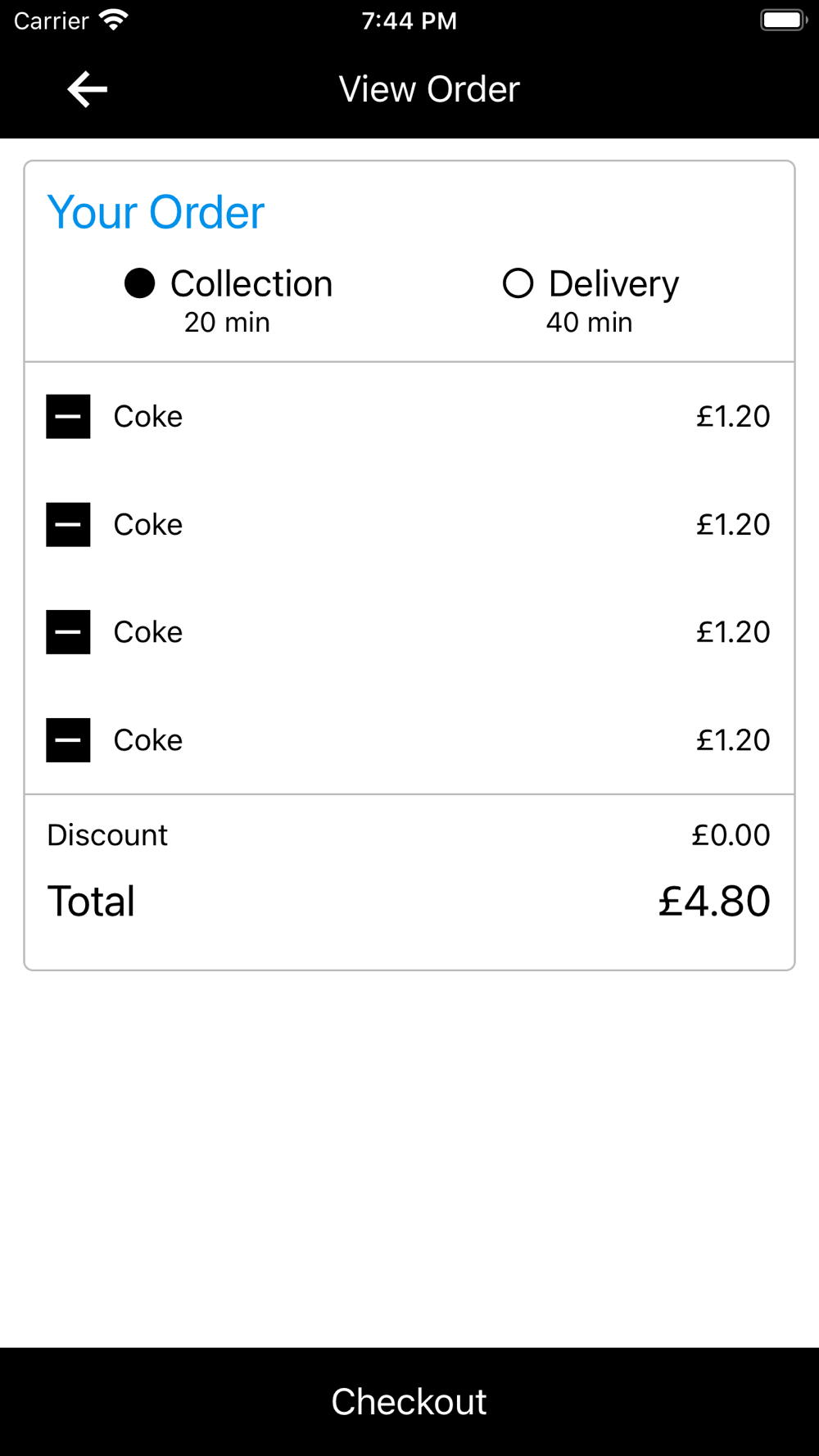The image size is (819, 1456).
Task: Tap the Your Order heading
Action: pyautogui.click(x=156, y=213)
